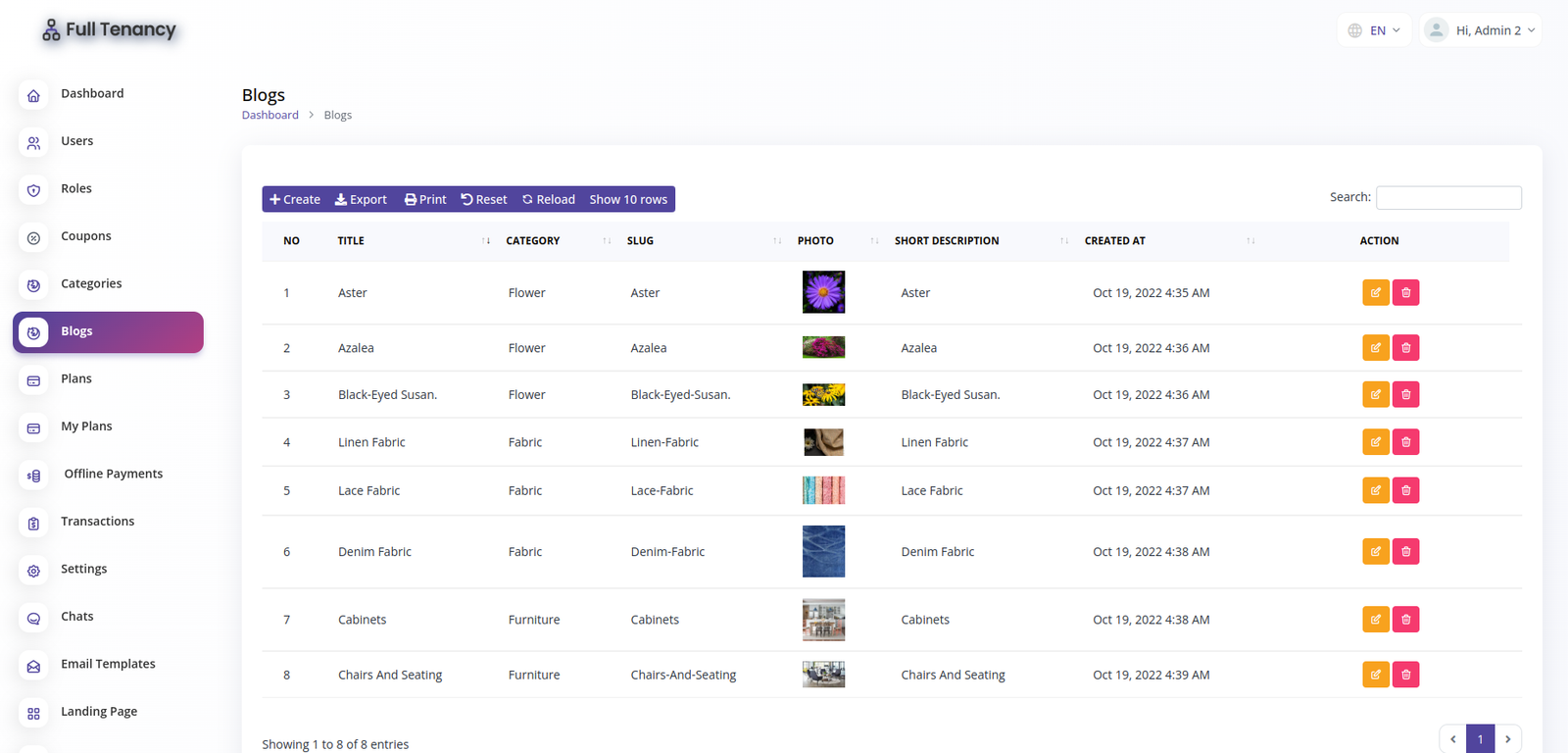This screenshot has width=1568, height=753.
Task: Open Transactions from the sidebar menu
Action: [x=97, y=522]
